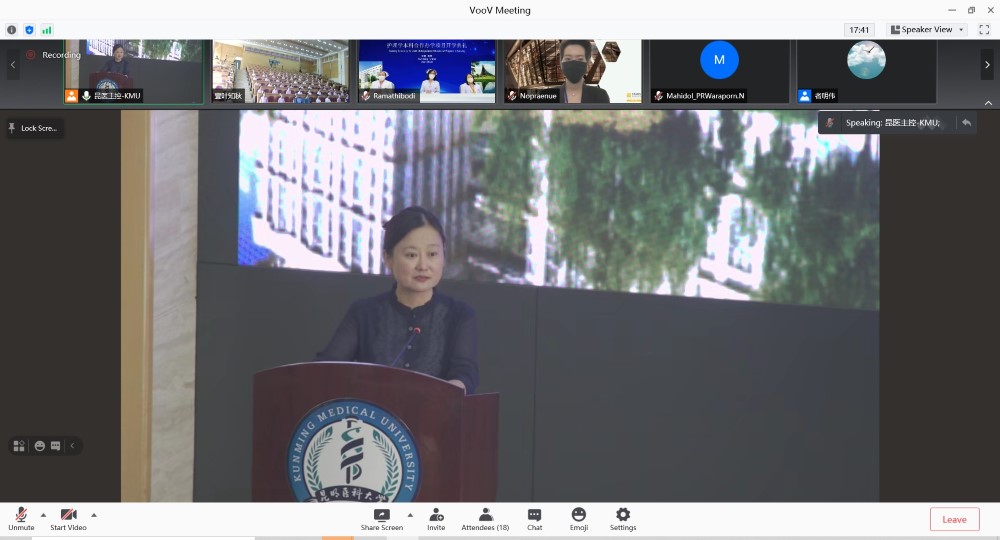The height and width of the screenshot is (540, 1000).
Task: Open audio options arrow beside Unmute
Action: click(43, 514)
